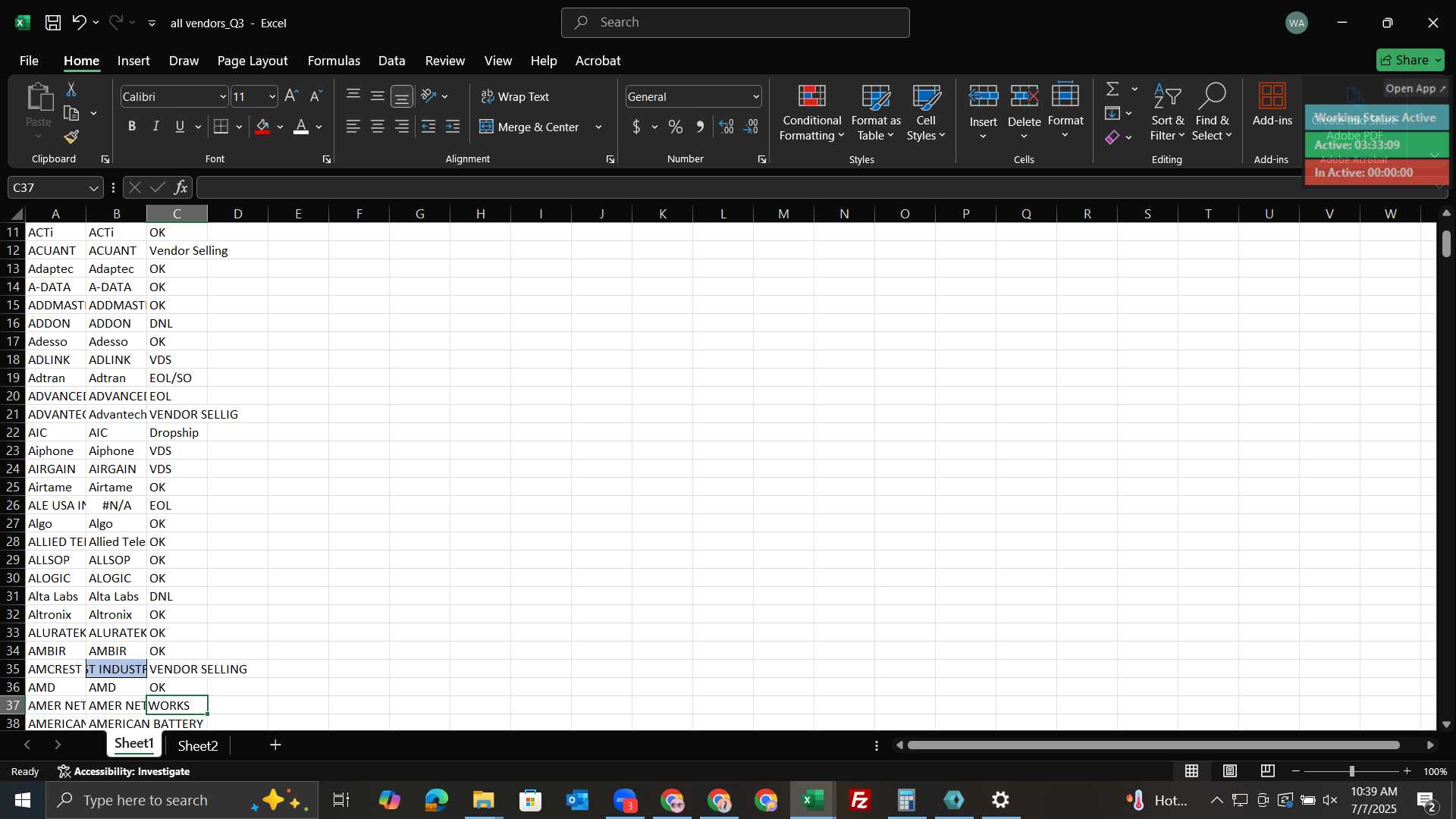Viewport: 1456px width, 819px height.
Task: Toggle Align Right horizontal alignment
Action: (x=402, y=127)
